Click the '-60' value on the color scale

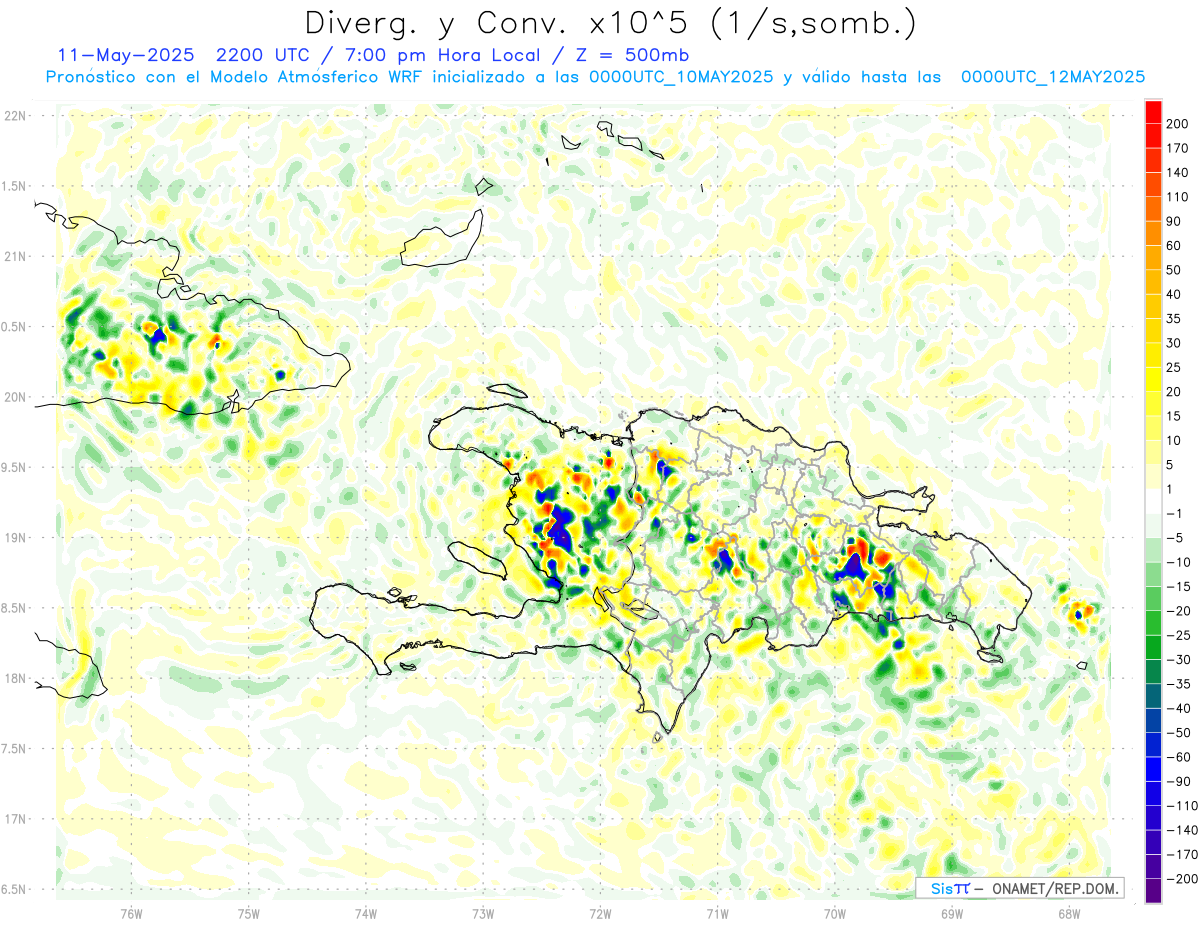[1178, 757]
